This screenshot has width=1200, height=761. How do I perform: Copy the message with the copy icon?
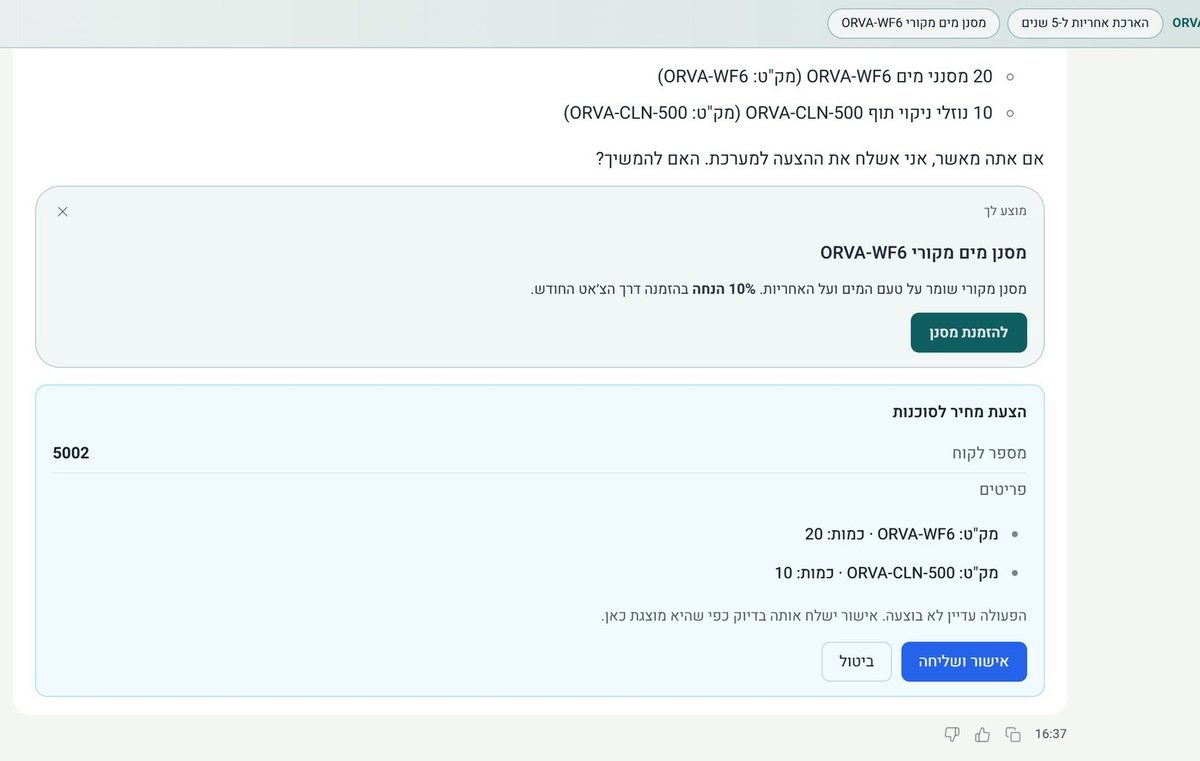[1013, 734]
